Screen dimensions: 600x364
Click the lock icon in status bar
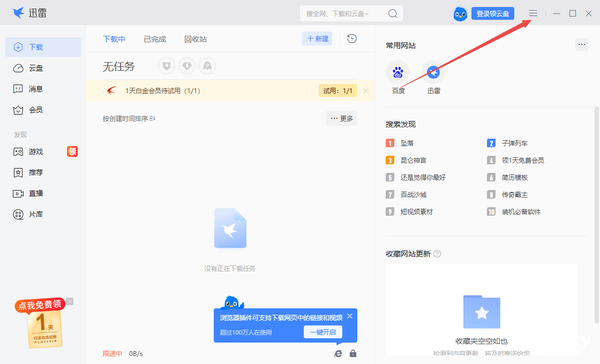pyautogui.click(x=353, y=353)
